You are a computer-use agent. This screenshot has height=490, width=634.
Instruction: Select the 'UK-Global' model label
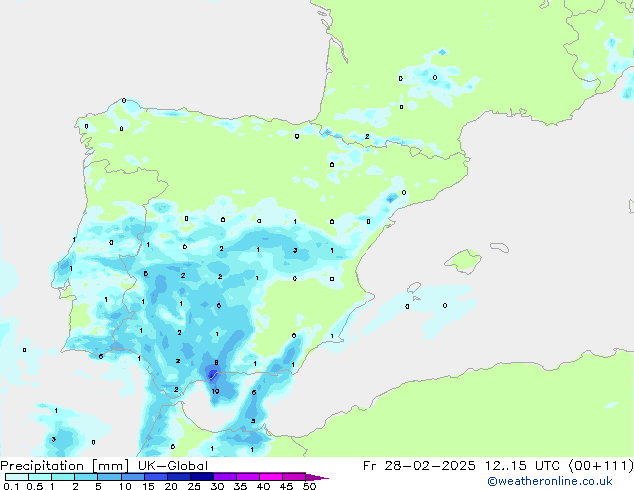pos(173,466)
